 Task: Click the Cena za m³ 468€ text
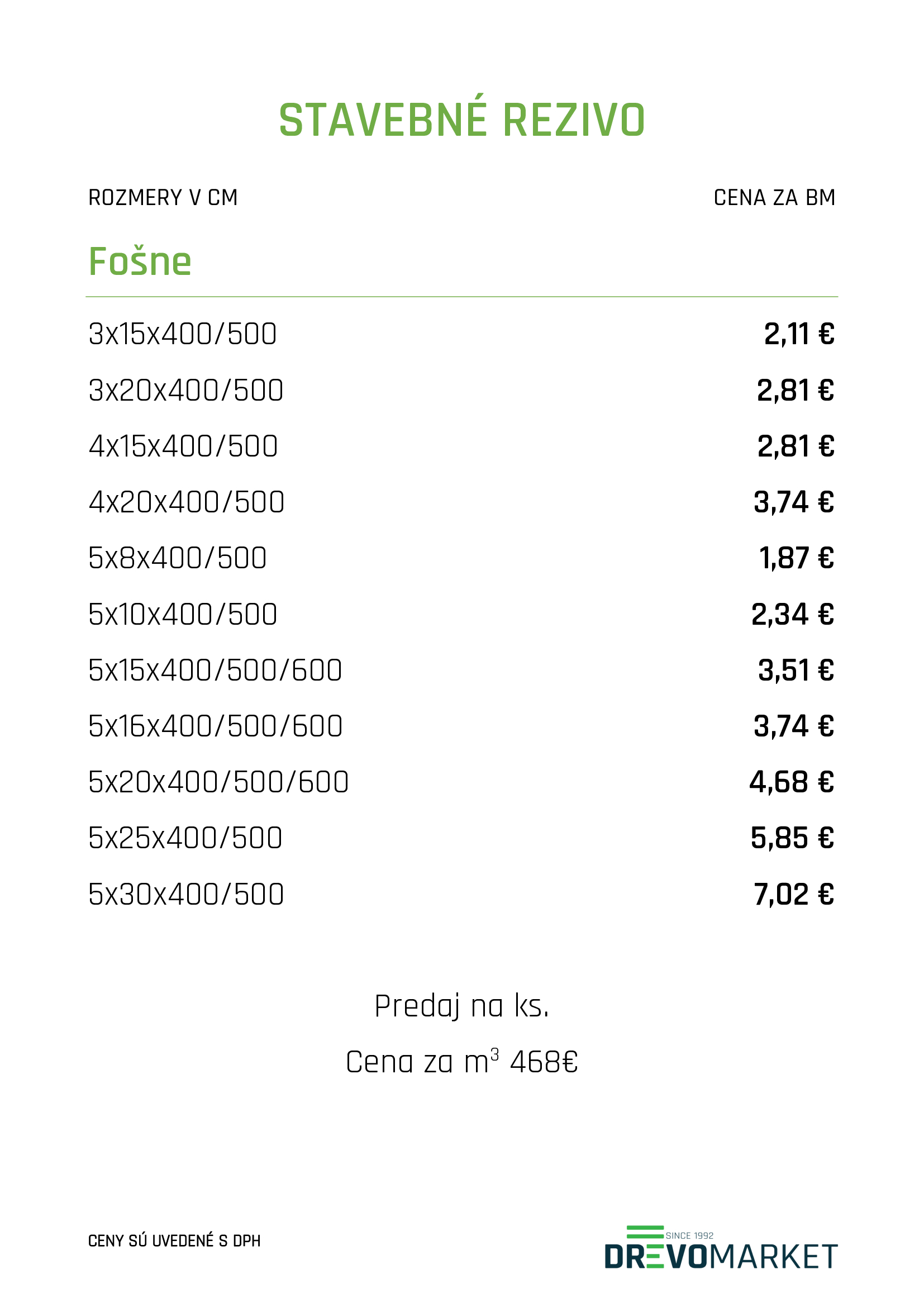tap(461, 1062)
